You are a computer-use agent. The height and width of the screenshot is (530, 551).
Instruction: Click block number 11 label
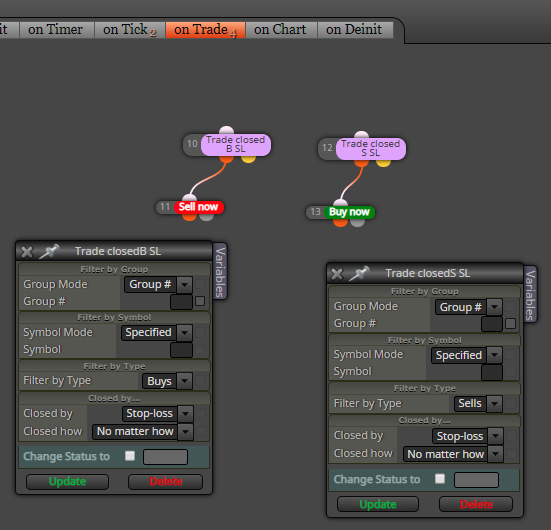(165, 207)
